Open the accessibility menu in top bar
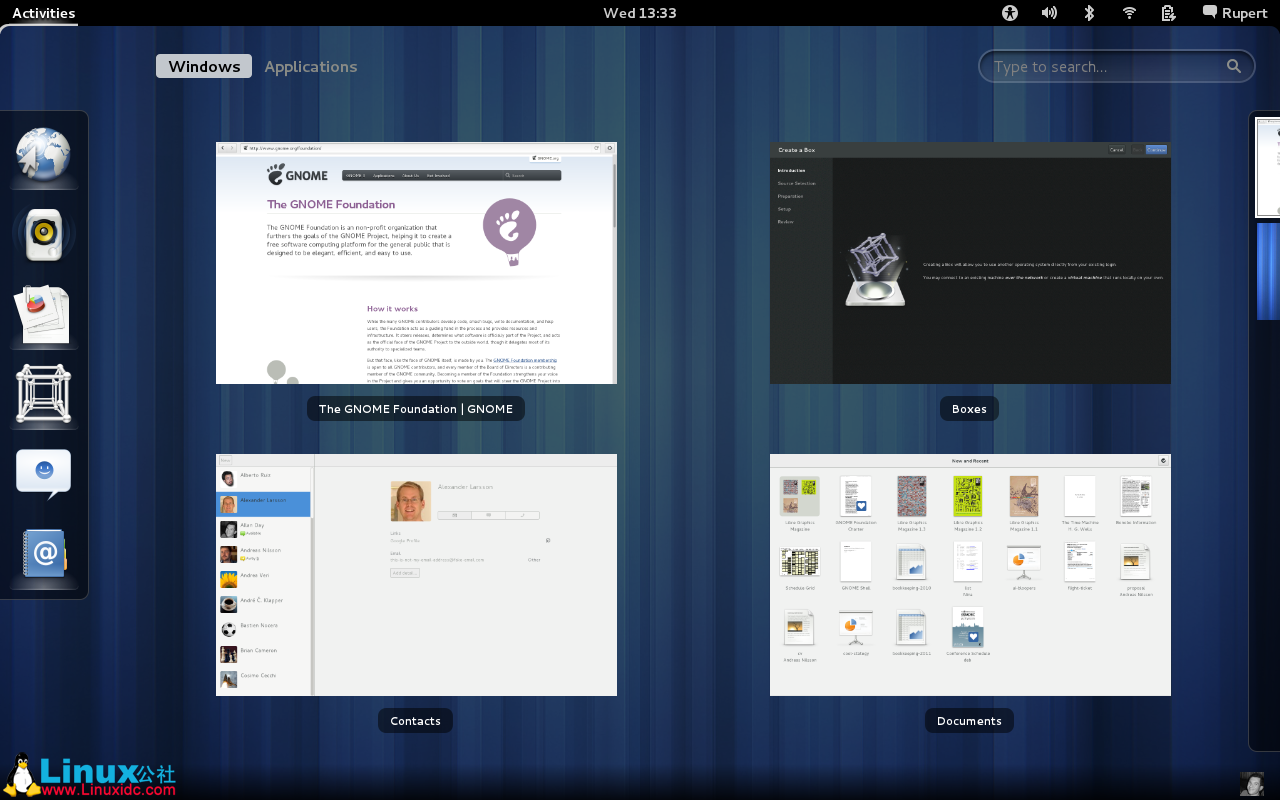Image resolution: width=1280 pixels, height=800 pixels. [x=1010, y=13]
